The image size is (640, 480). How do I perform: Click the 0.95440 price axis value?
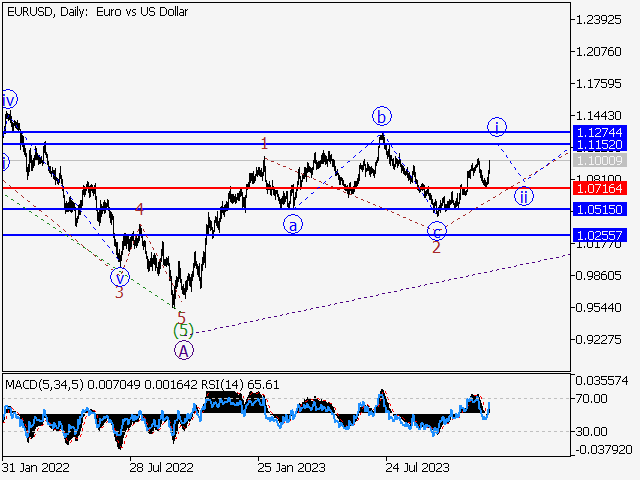pyautogui.click(x=598, y=307)
